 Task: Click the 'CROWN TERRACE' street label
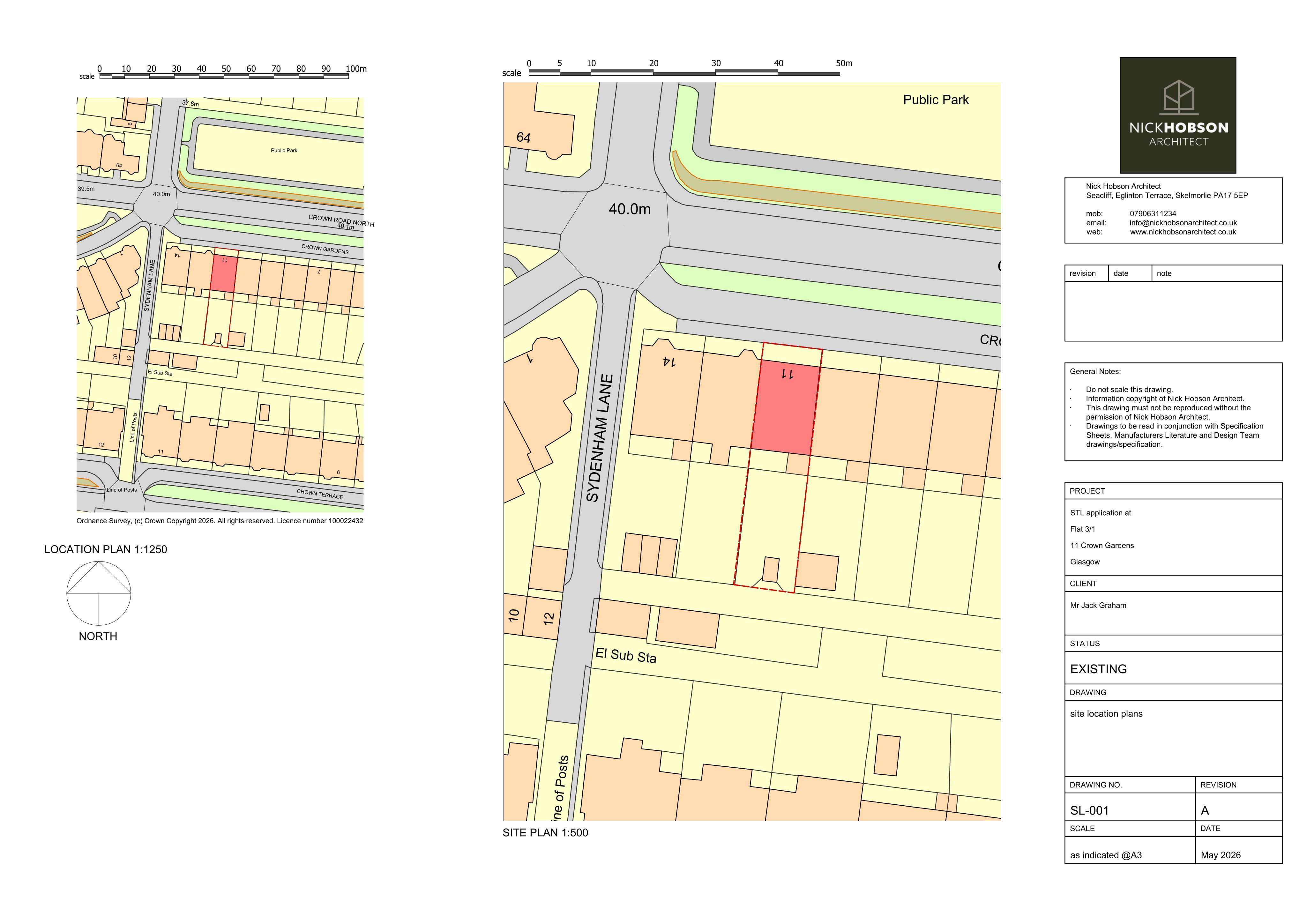(x=320, y=494)
